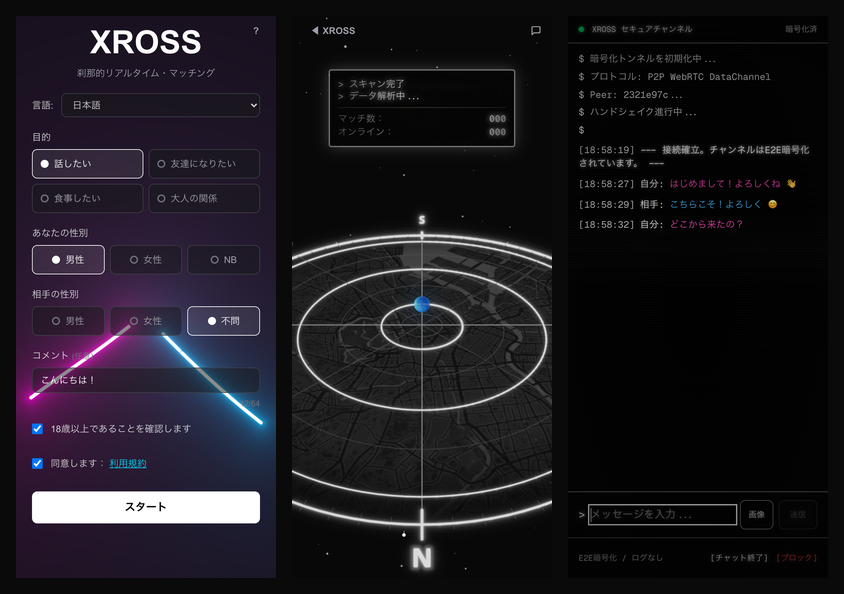Screen dimensions: 844x594
Task: Toggle the 同意します agreement checkbox
Action: click(37, 462)
